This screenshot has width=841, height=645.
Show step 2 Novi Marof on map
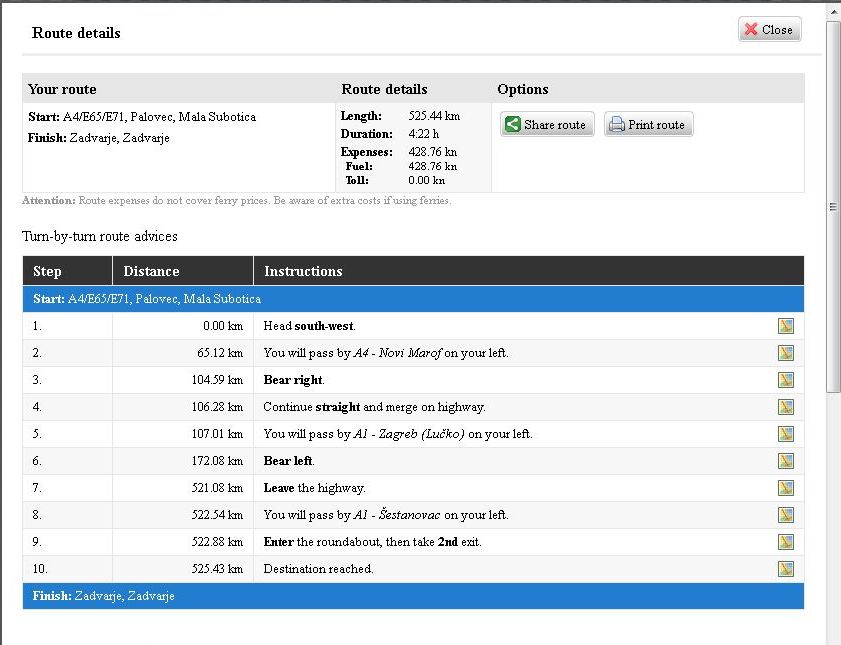pyautogui.click(x=786, y=353)
